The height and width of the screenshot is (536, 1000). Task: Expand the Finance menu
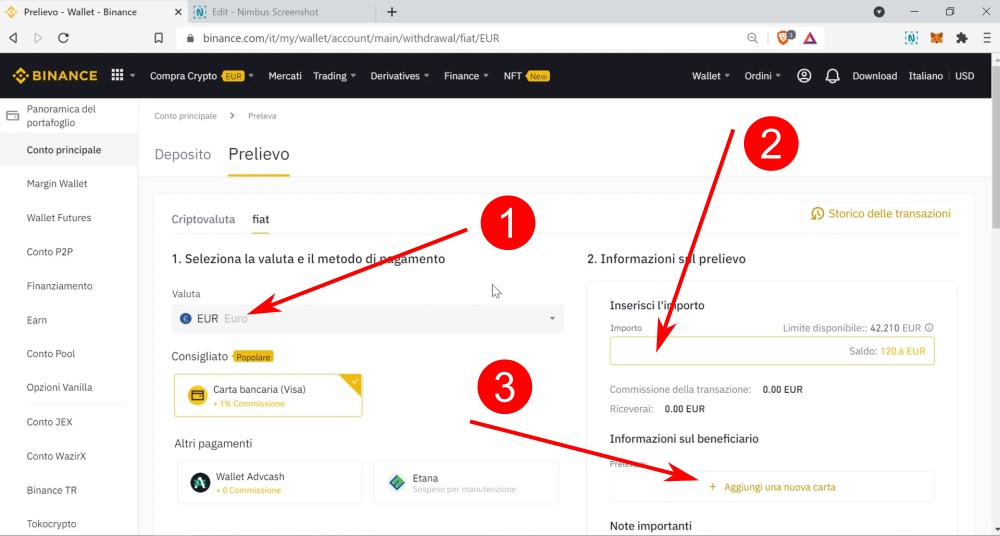(467, 76)
